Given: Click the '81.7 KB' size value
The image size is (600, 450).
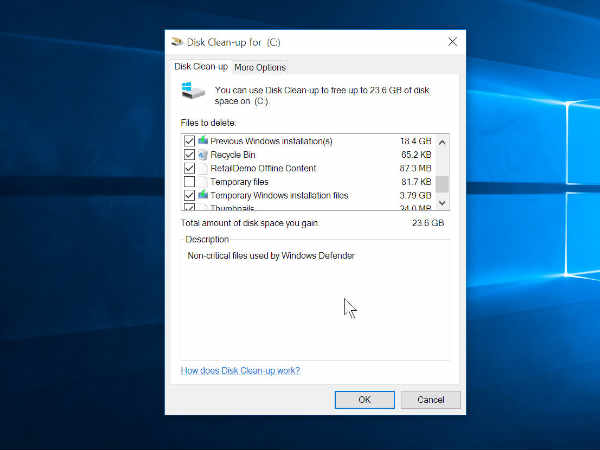Looking at the screenshot, I should point(416,182).
